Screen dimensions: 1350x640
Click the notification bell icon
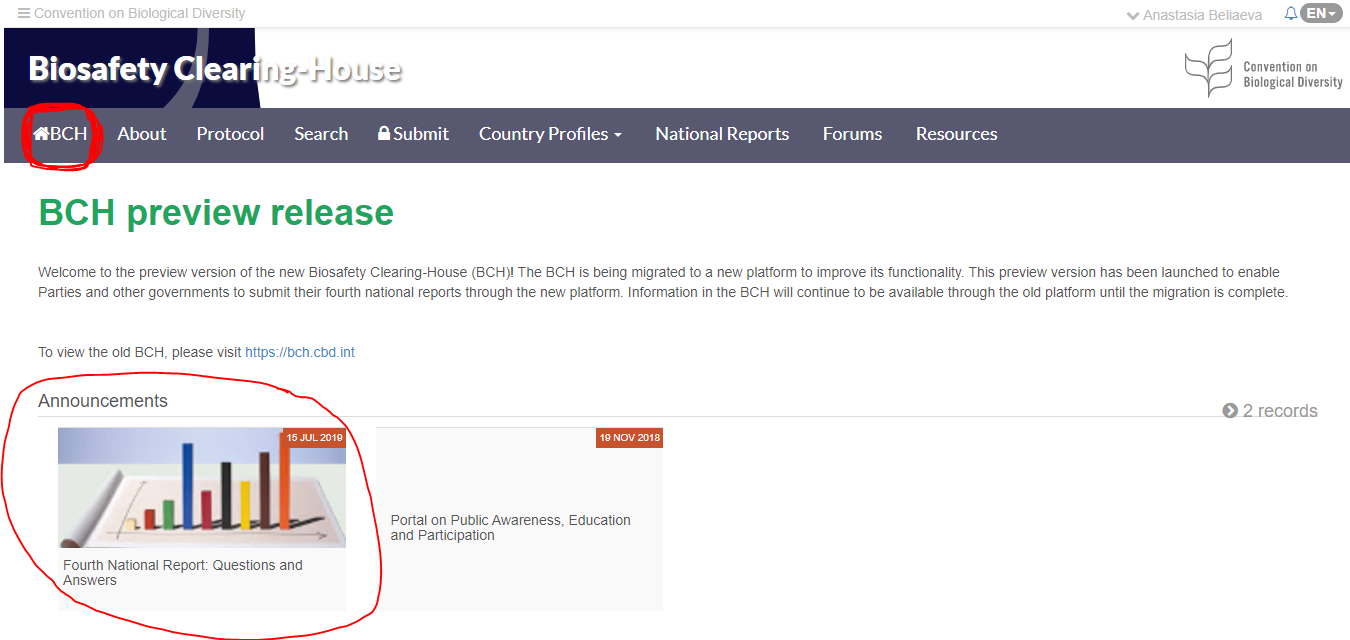(1290, 14)
